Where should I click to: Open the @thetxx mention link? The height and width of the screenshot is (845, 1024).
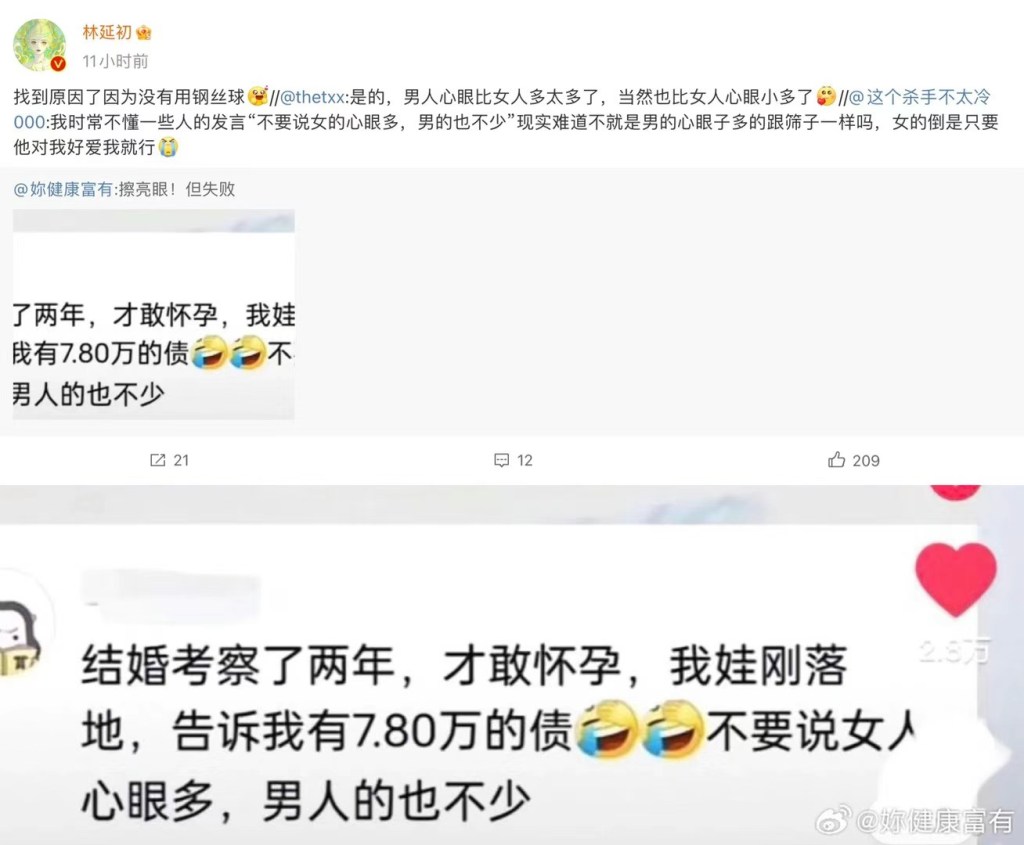tap(312, 97)
